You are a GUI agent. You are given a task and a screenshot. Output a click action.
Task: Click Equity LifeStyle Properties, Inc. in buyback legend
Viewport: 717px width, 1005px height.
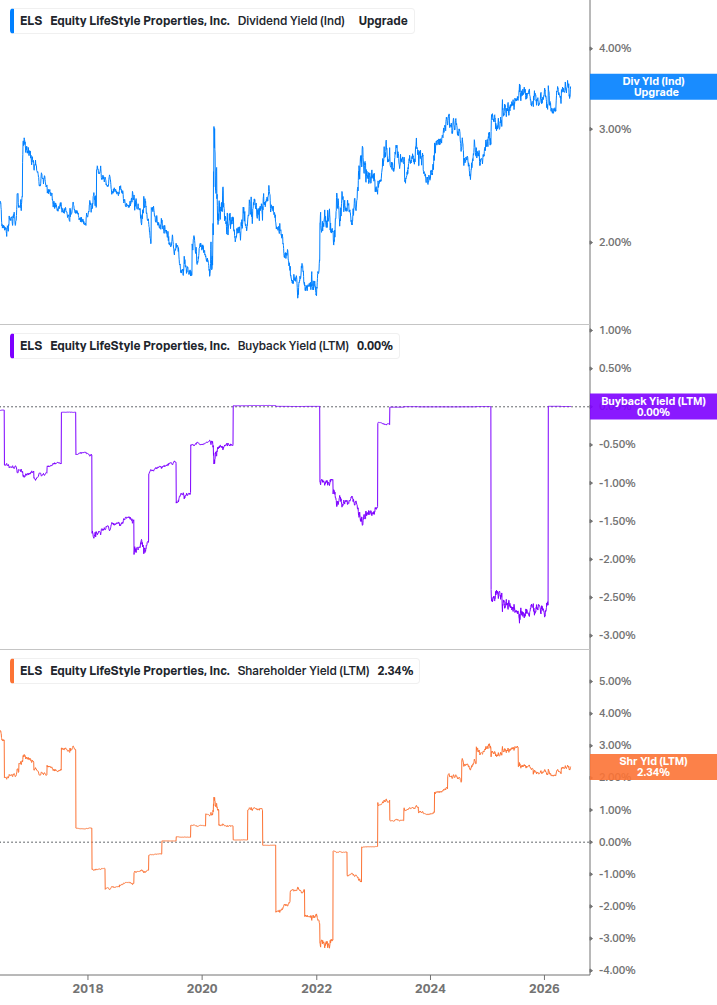[x=140, y=346]
